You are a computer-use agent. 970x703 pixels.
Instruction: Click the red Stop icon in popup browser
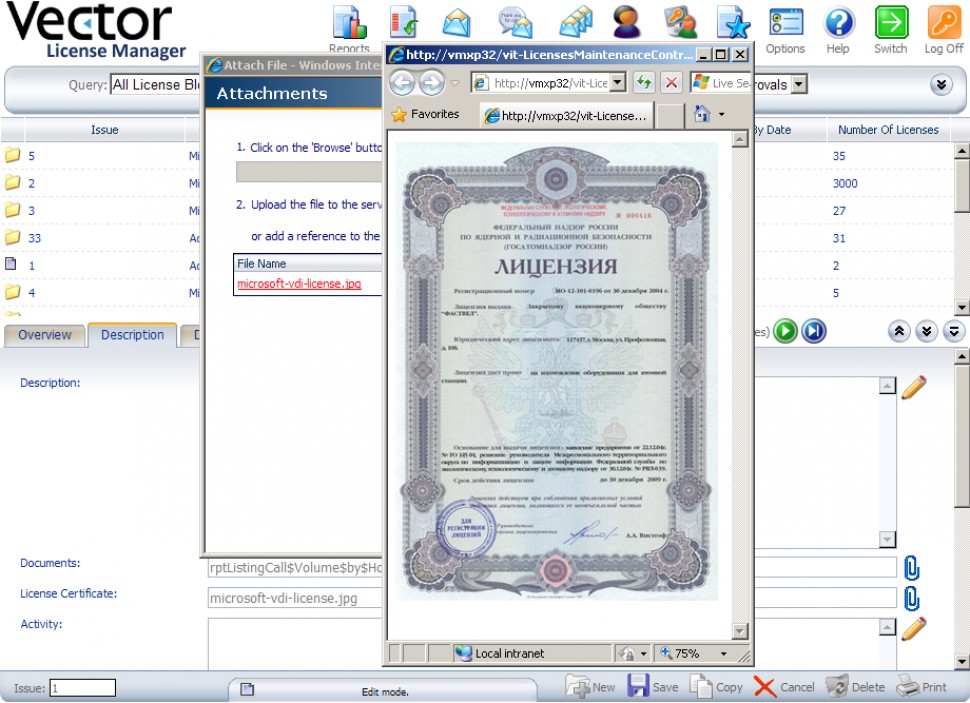[x=671, y=82]
